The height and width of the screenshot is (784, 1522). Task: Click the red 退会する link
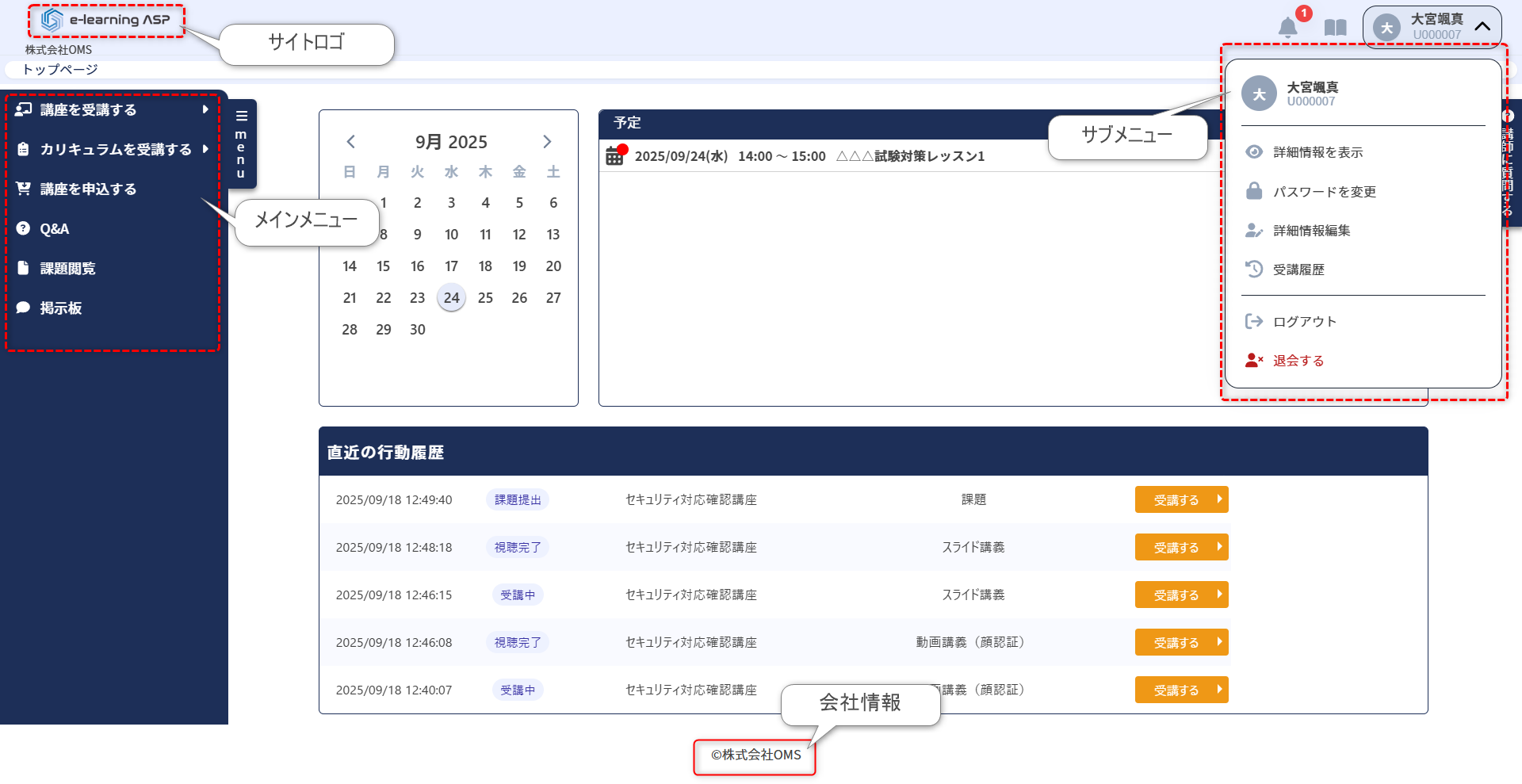pos(1298,361)
